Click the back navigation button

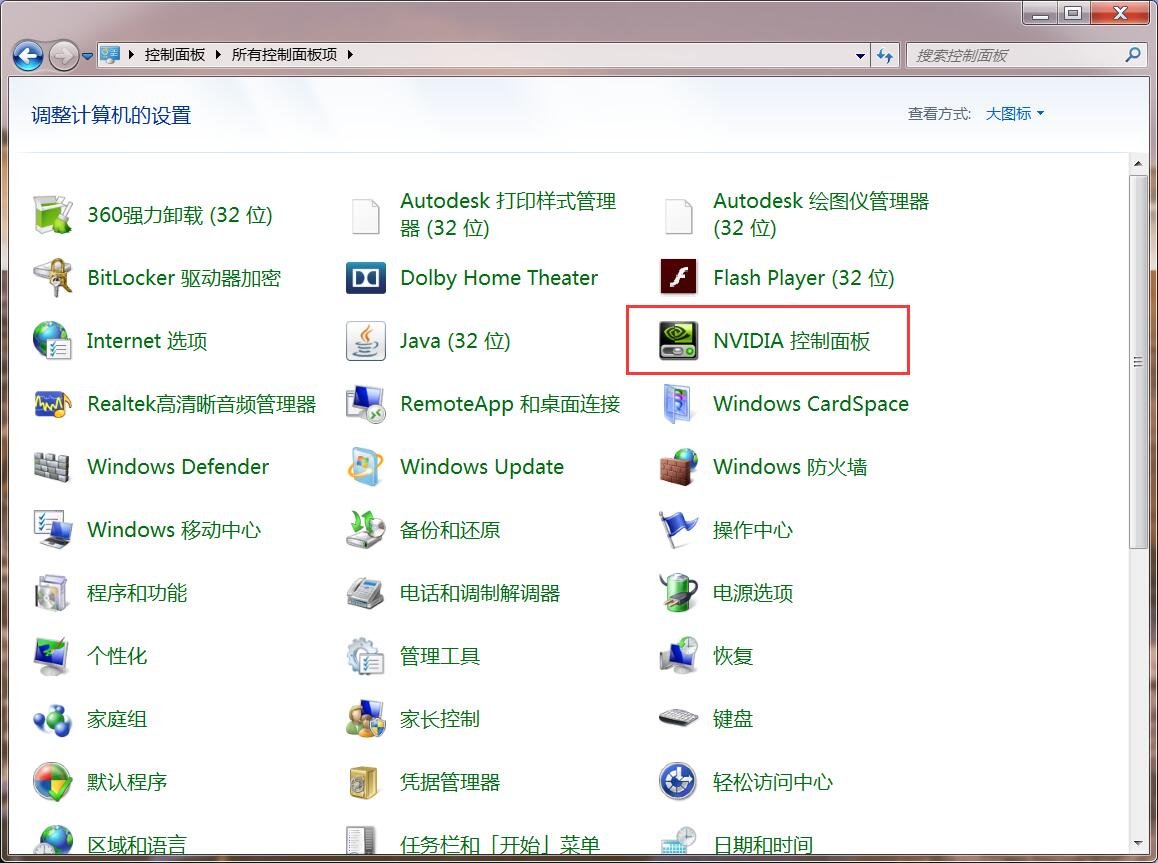[27, 56]
